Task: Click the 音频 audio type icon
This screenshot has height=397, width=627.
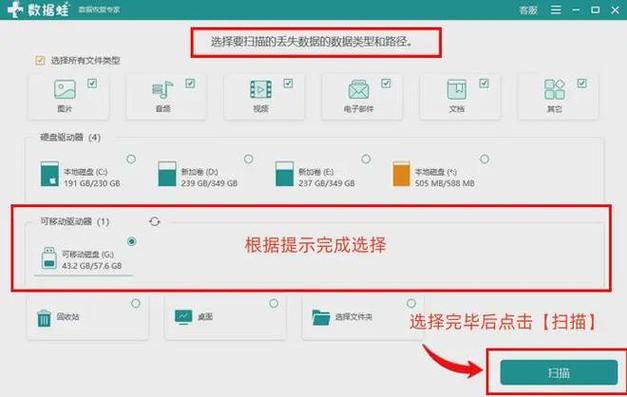Action: 162,90
